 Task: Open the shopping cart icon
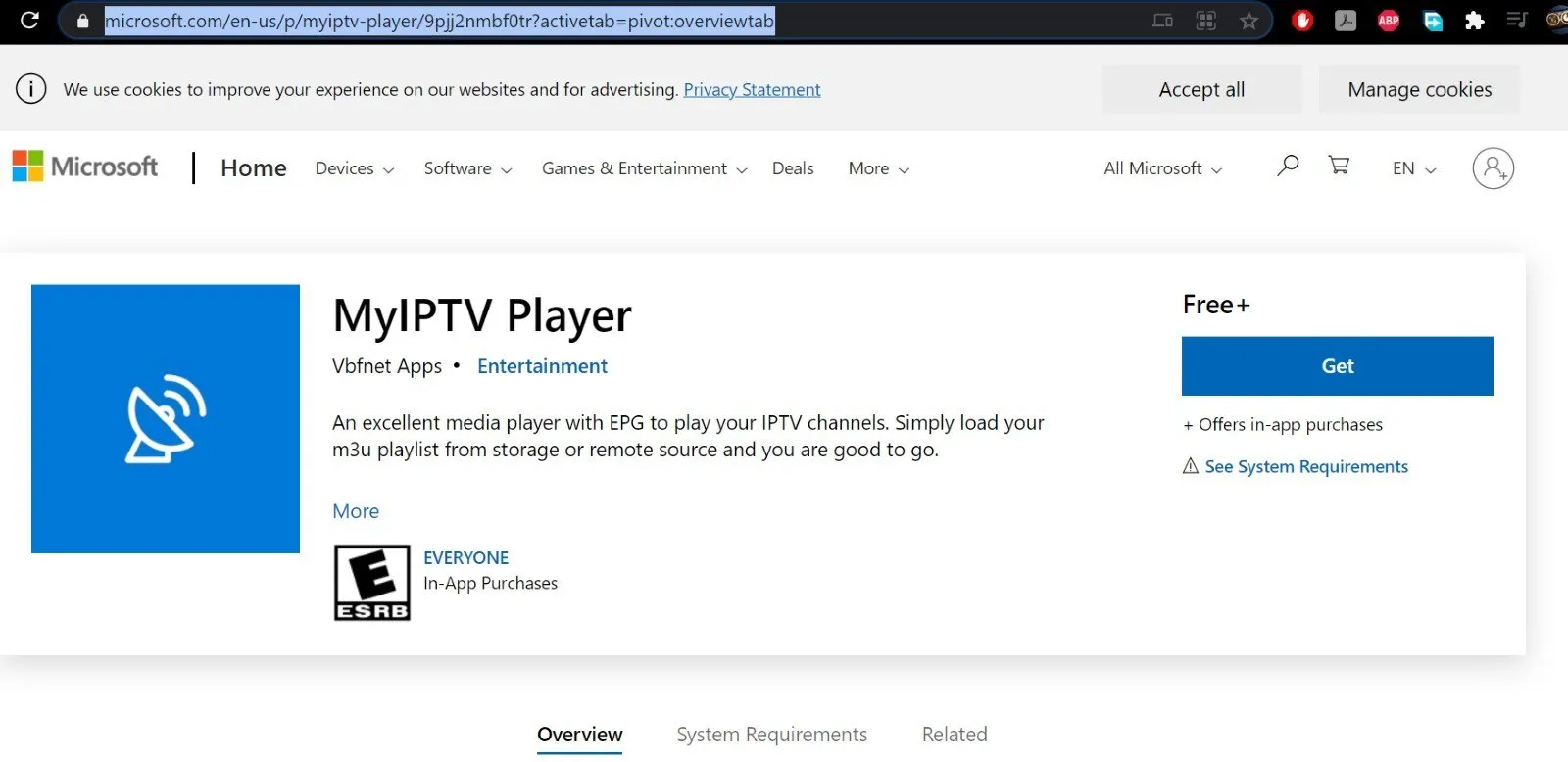point(1339,165)
